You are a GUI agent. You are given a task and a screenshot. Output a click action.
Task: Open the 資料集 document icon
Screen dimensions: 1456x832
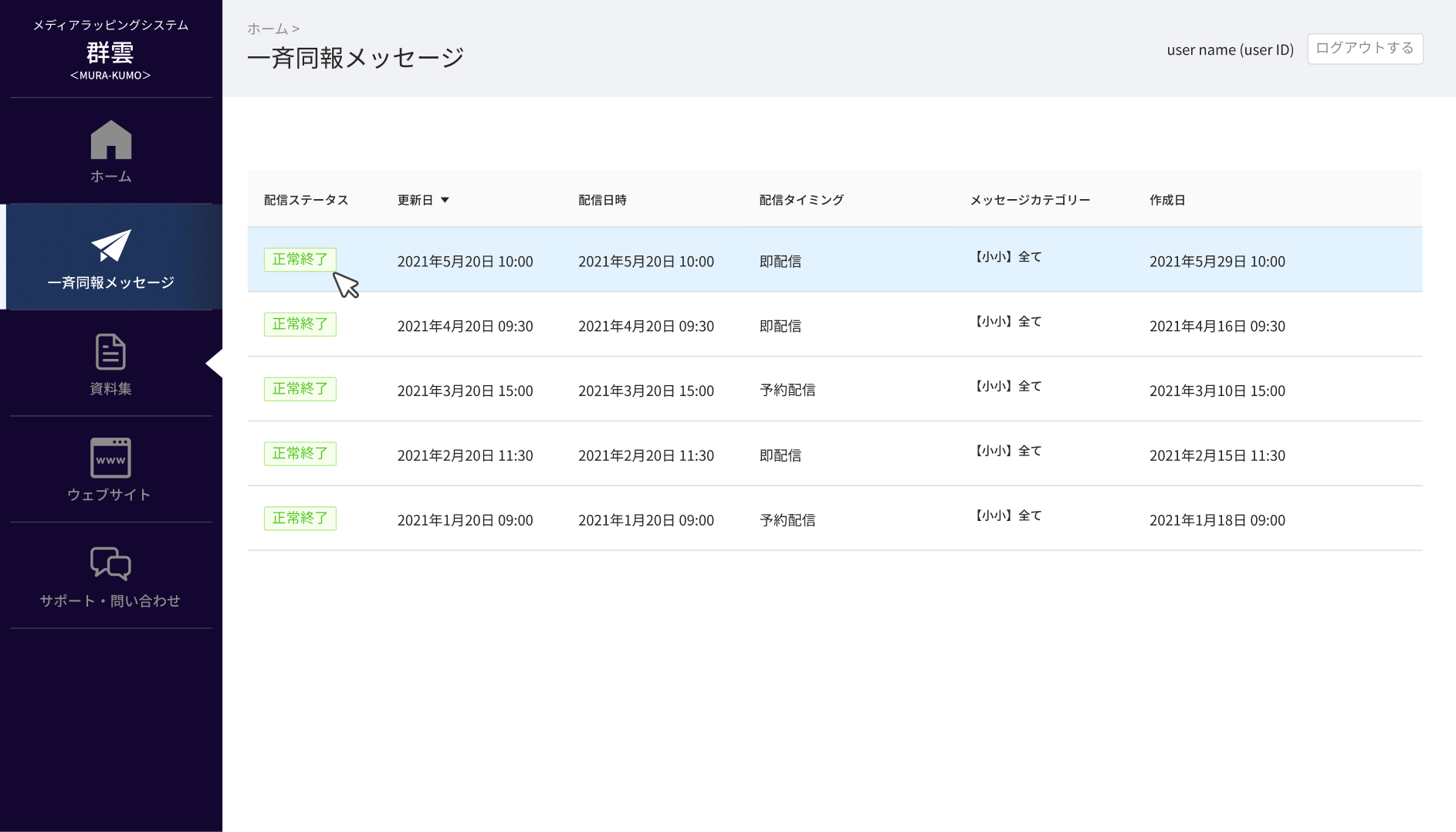click(110, 352)
